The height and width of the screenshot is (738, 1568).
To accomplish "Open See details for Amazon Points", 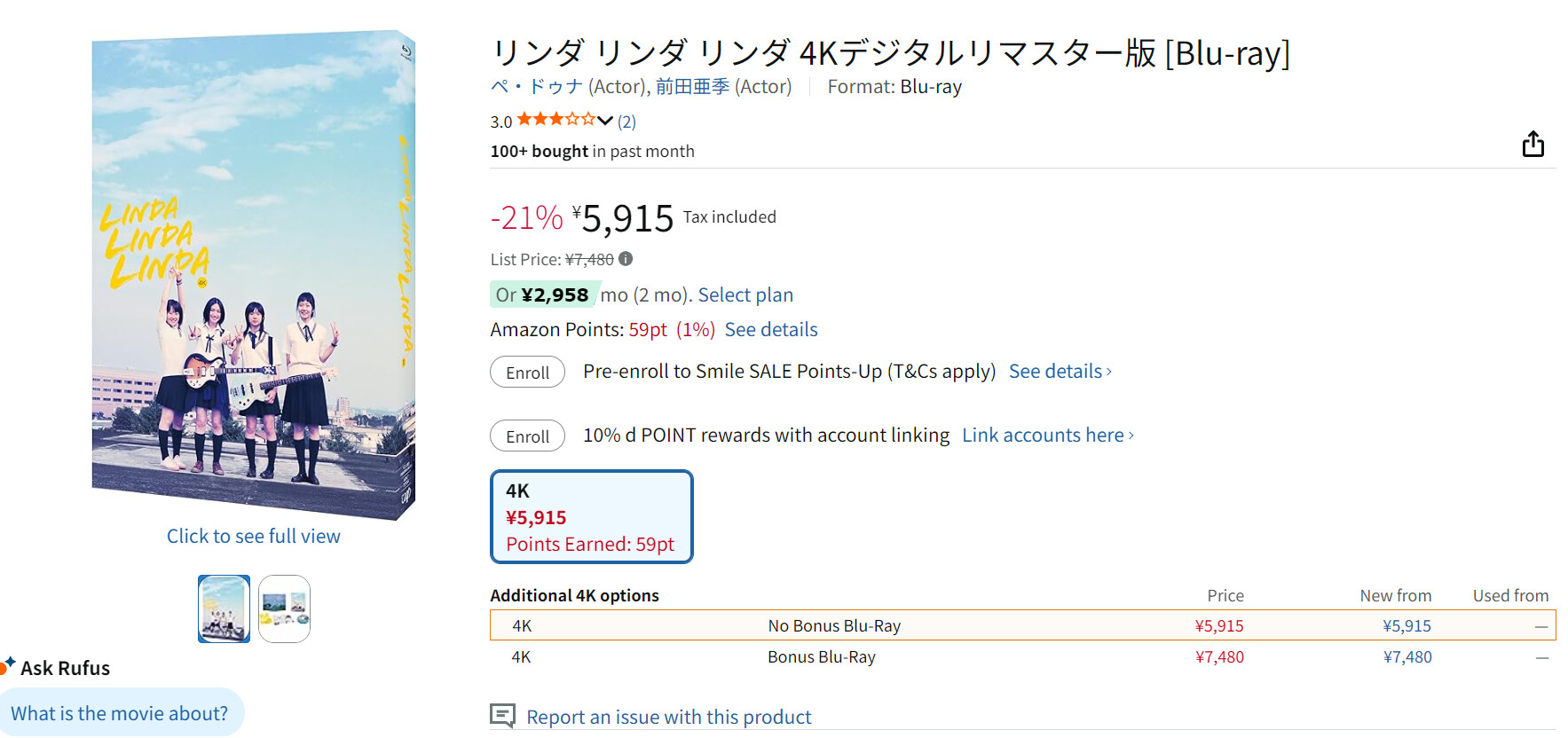I will pyautogui.click(x=771, y=330).
